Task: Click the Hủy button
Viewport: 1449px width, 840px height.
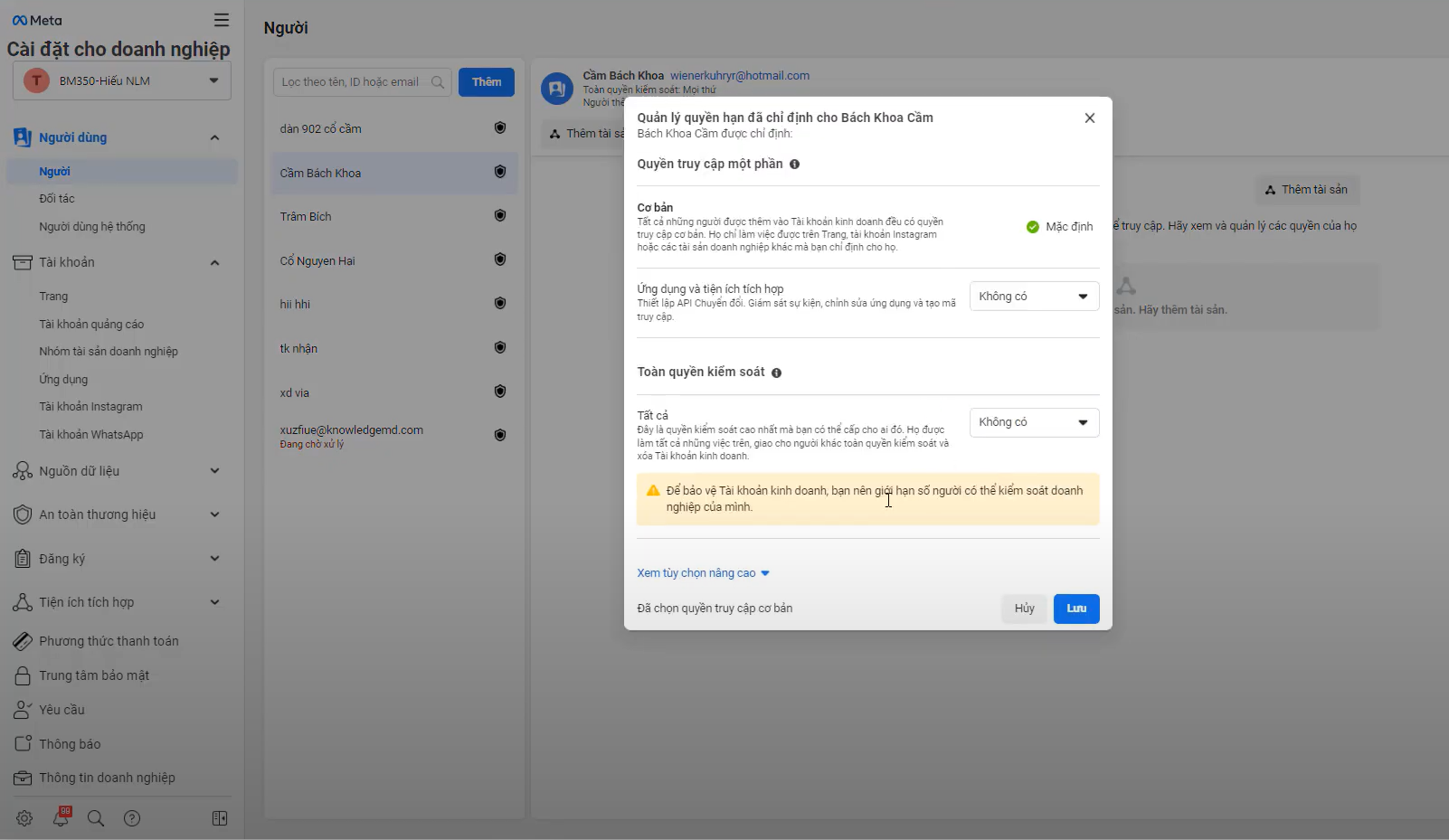Action: tap(1024, 609)
